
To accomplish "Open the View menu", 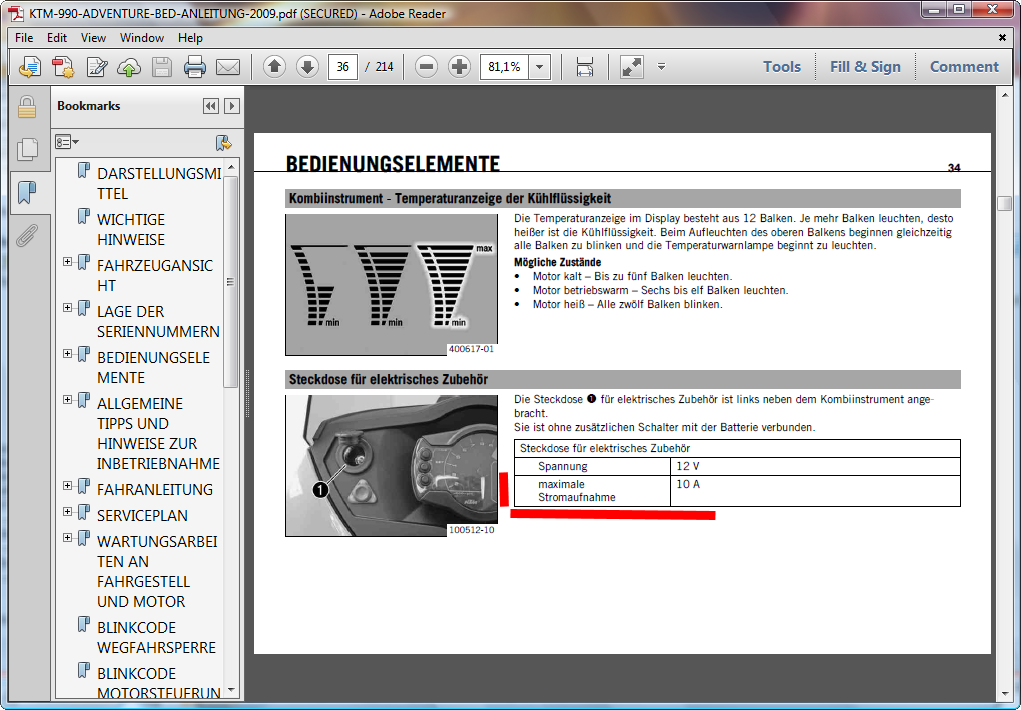I will tap(93, 38).
